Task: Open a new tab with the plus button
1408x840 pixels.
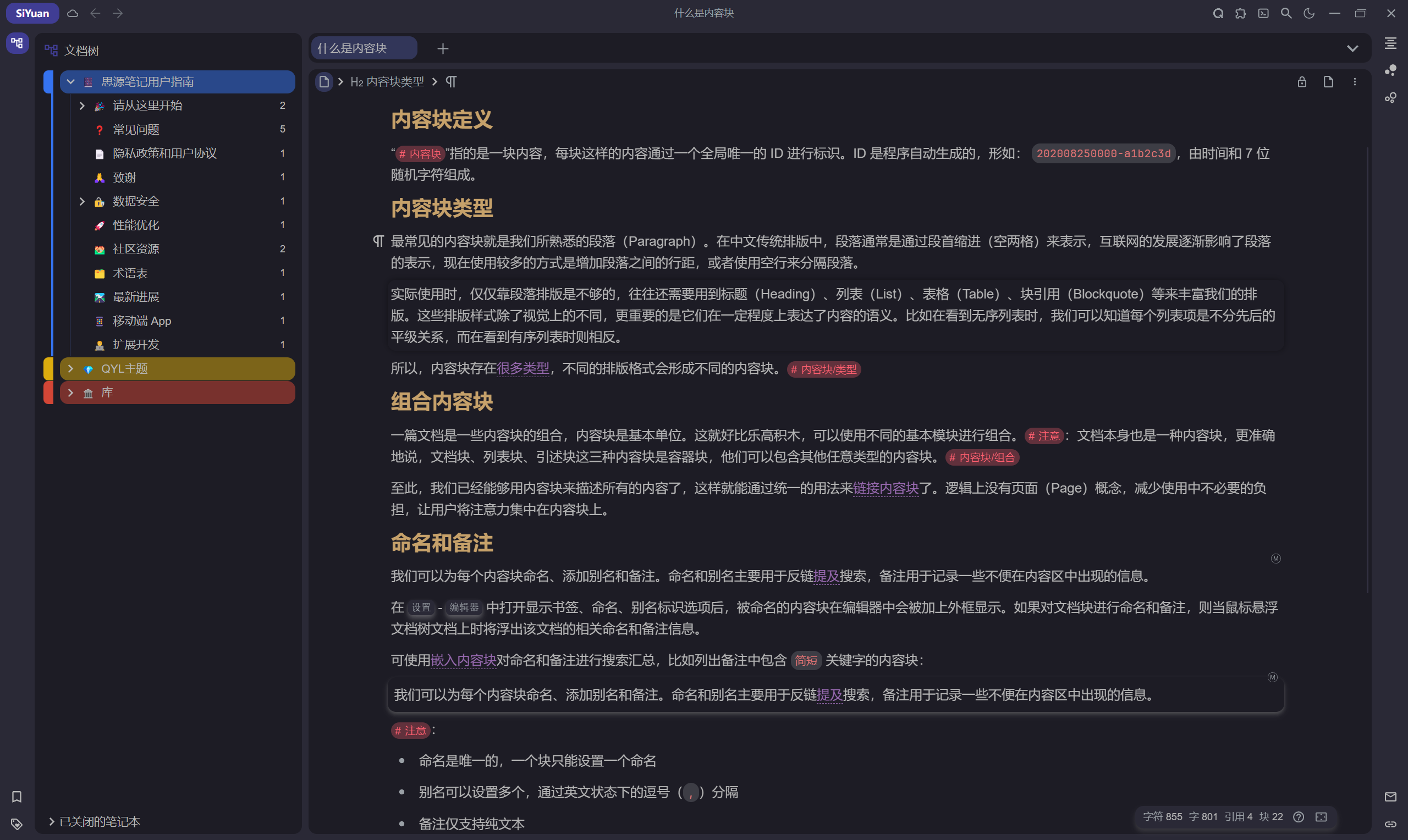Action: 443,48
